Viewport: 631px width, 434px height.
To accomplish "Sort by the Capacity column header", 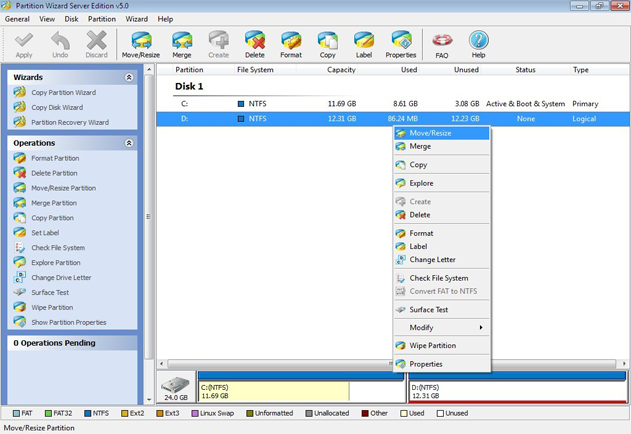I will [341, 70].
